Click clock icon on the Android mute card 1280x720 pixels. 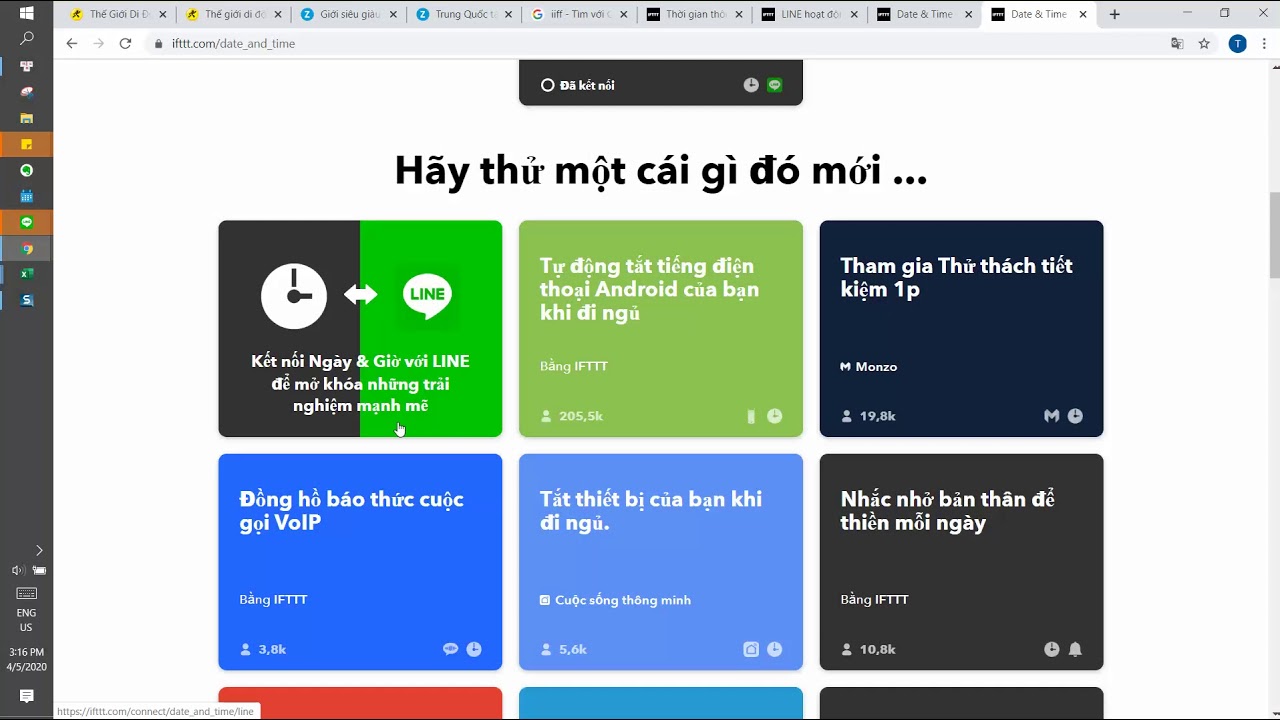pos(775,416)
